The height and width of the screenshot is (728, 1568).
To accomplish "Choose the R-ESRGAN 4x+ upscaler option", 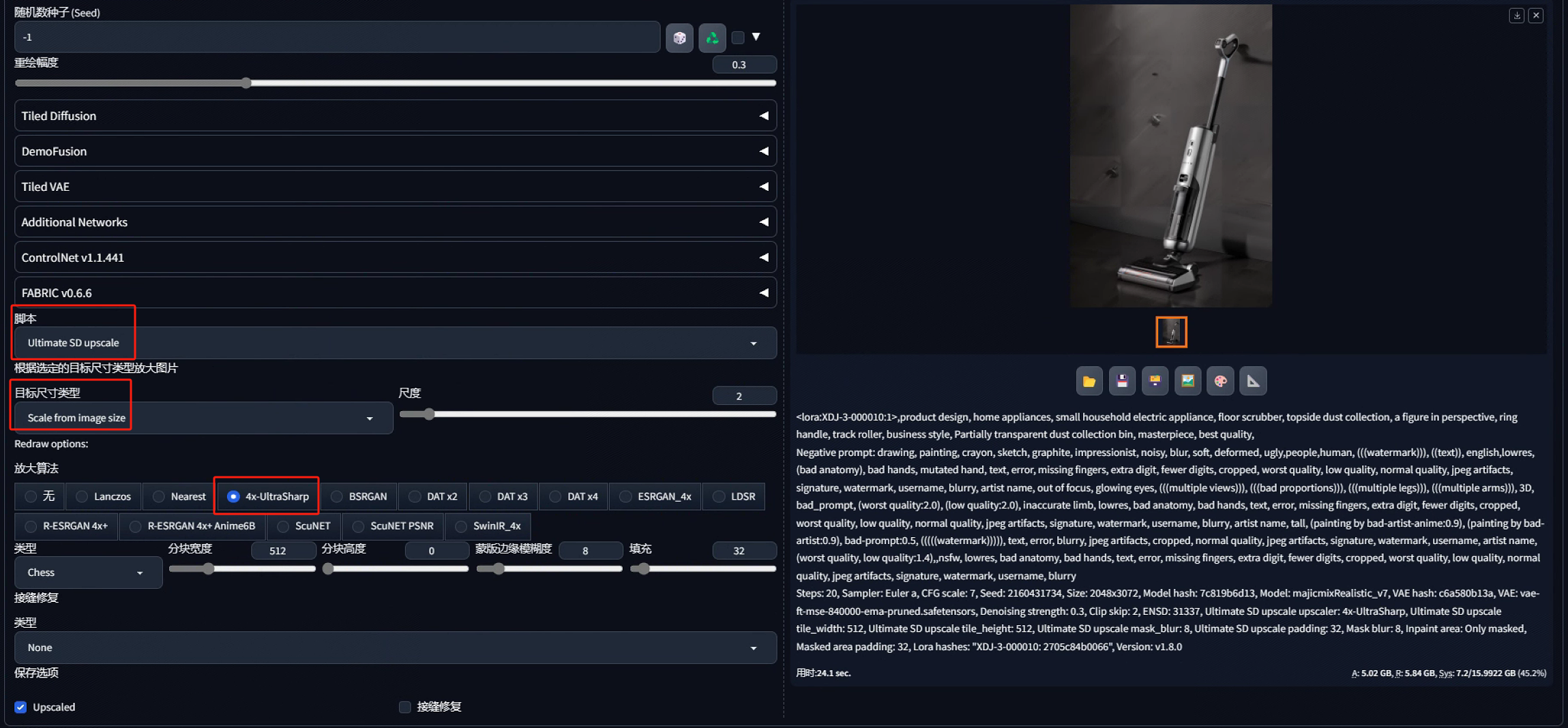I will pyautogui.click(x=31, y=526).
